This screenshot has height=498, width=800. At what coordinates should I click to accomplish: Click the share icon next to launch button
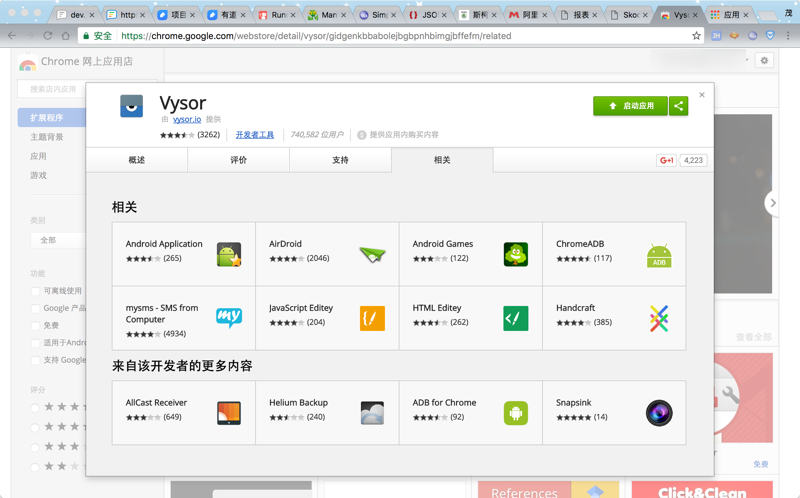(x=679, y=106)
